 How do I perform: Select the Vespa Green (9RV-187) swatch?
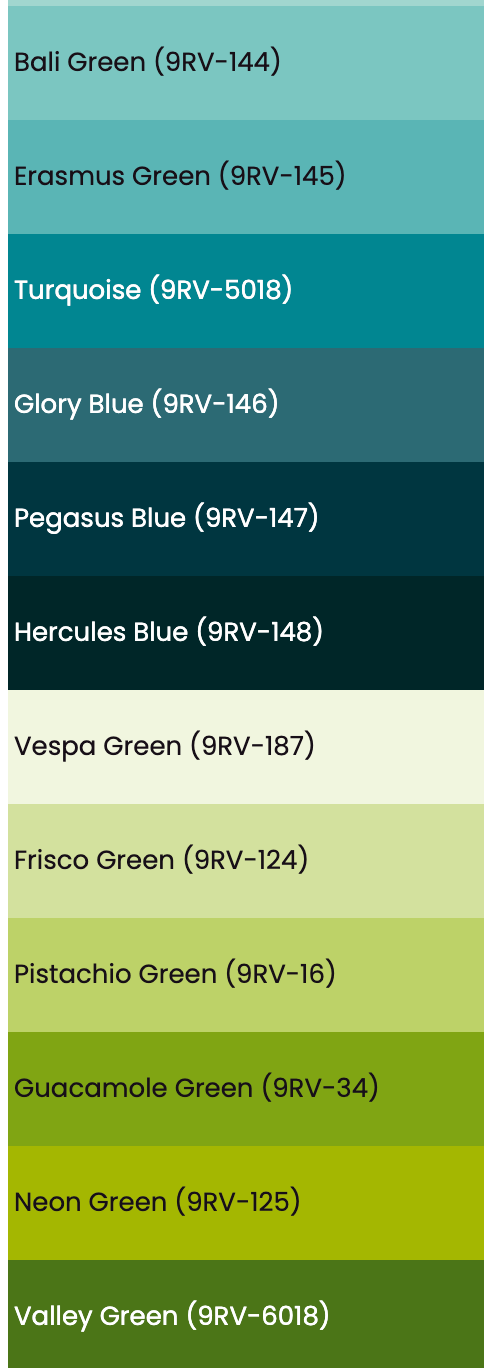click(x=246, y=747)
